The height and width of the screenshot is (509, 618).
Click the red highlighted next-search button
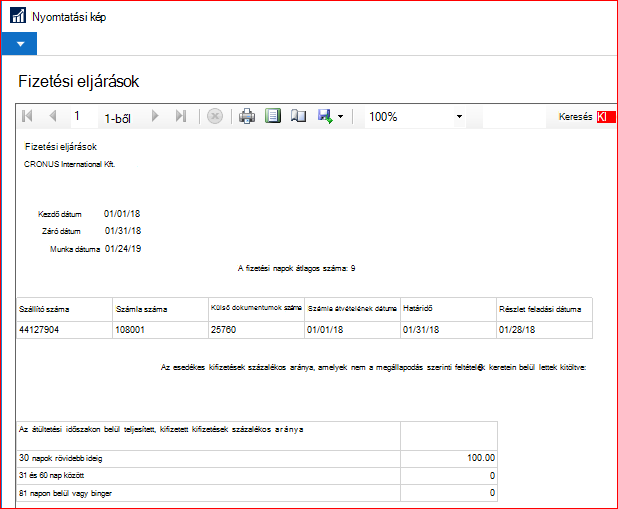coord(606,117)
